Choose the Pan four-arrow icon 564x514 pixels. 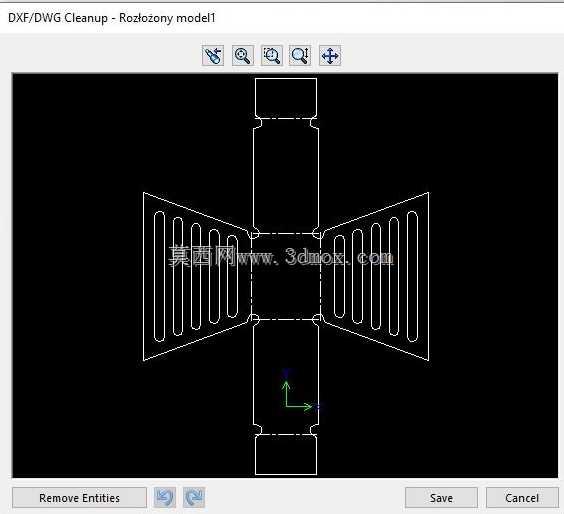tap(330, 56)
